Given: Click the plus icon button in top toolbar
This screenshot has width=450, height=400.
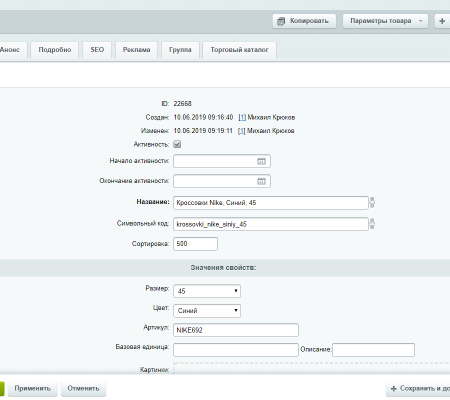Looking at the screenshot, I should (x=442, y=21).
